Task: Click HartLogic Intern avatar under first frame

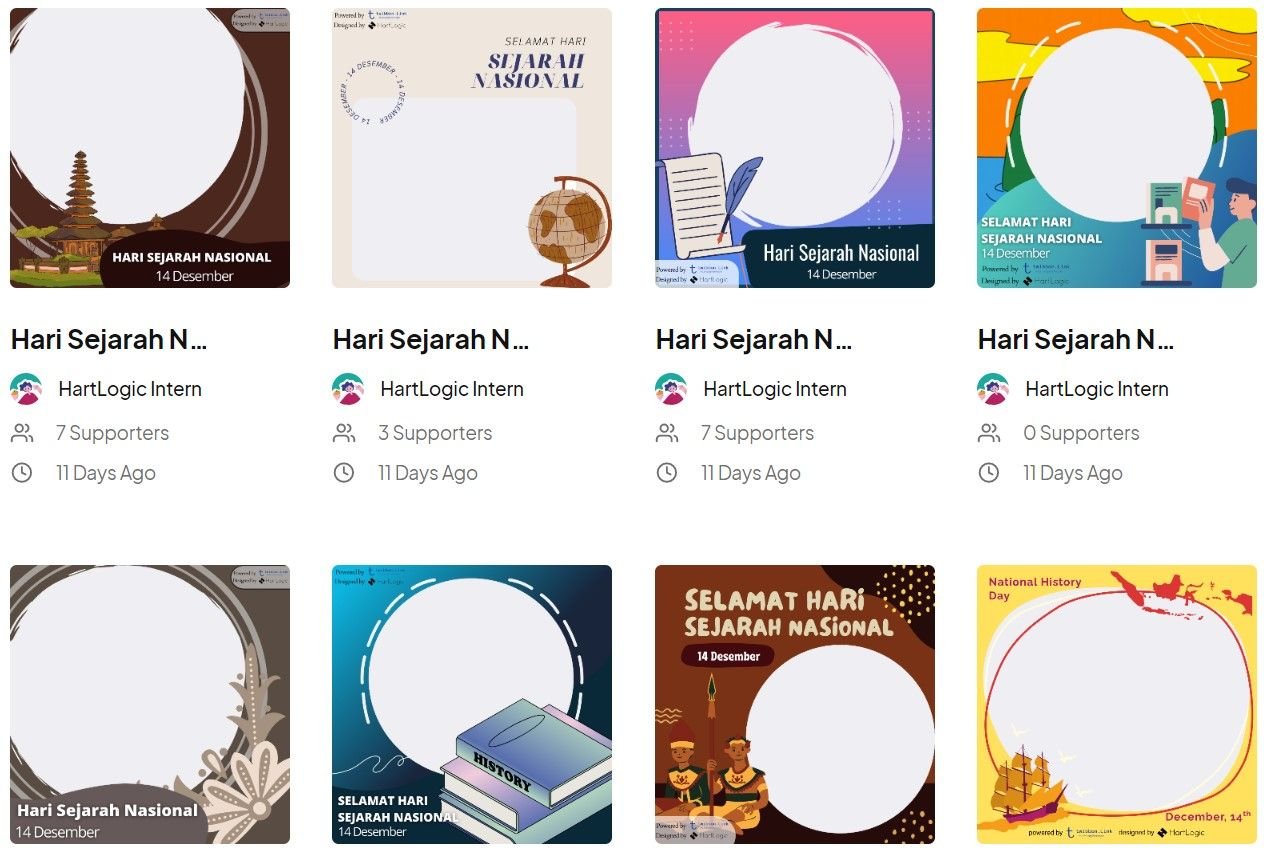Action: [x=26, y=389]
